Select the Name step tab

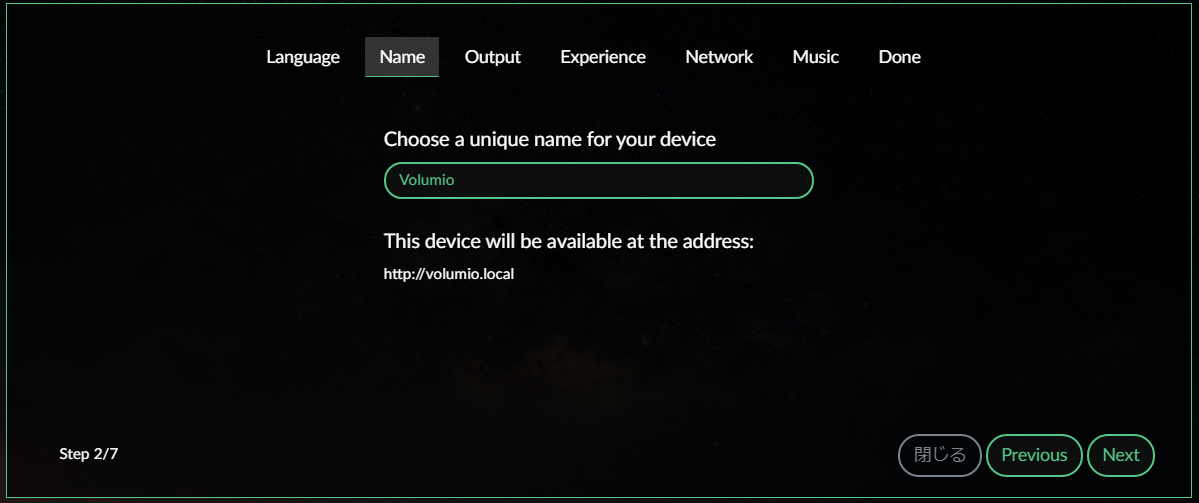[402, 57]
